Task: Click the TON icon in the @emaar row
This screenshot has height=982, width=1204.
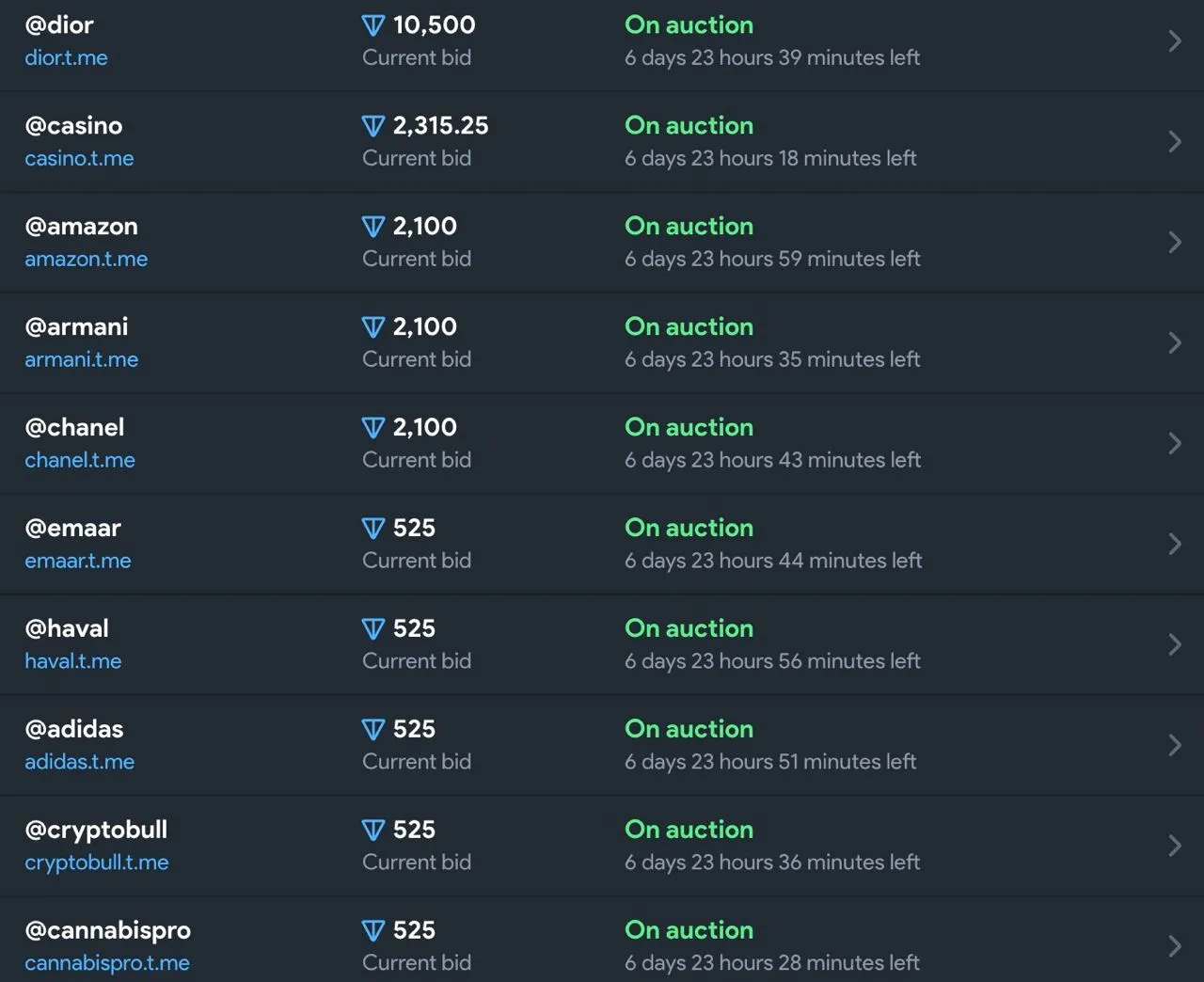Action: coord(373,529)
